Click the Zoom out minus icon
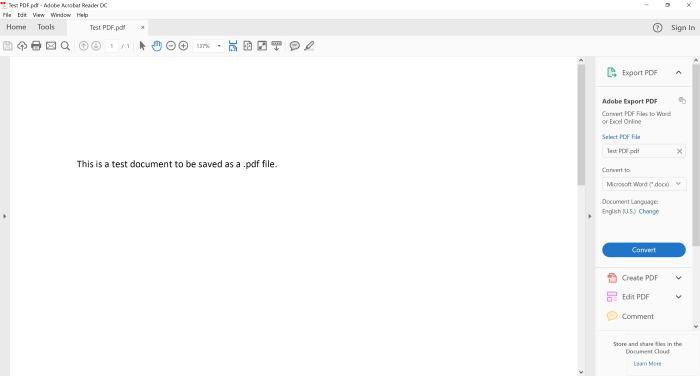The width and height of the screenshot is (700, 376). click(171, 46)
